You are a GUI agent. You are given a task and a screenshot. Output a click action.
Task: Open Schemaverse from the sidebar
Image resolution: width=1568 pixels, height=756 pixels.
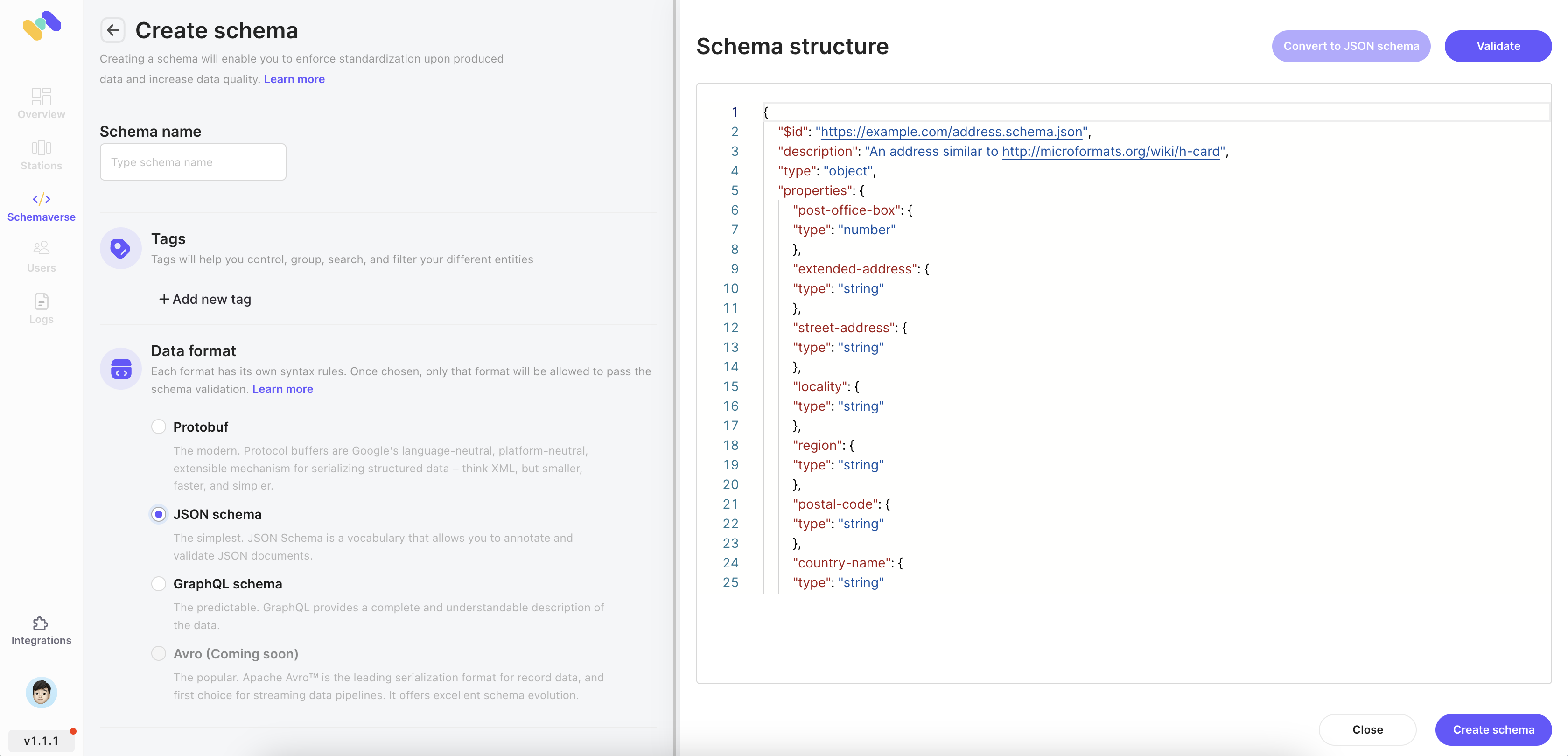coord(41,207)
